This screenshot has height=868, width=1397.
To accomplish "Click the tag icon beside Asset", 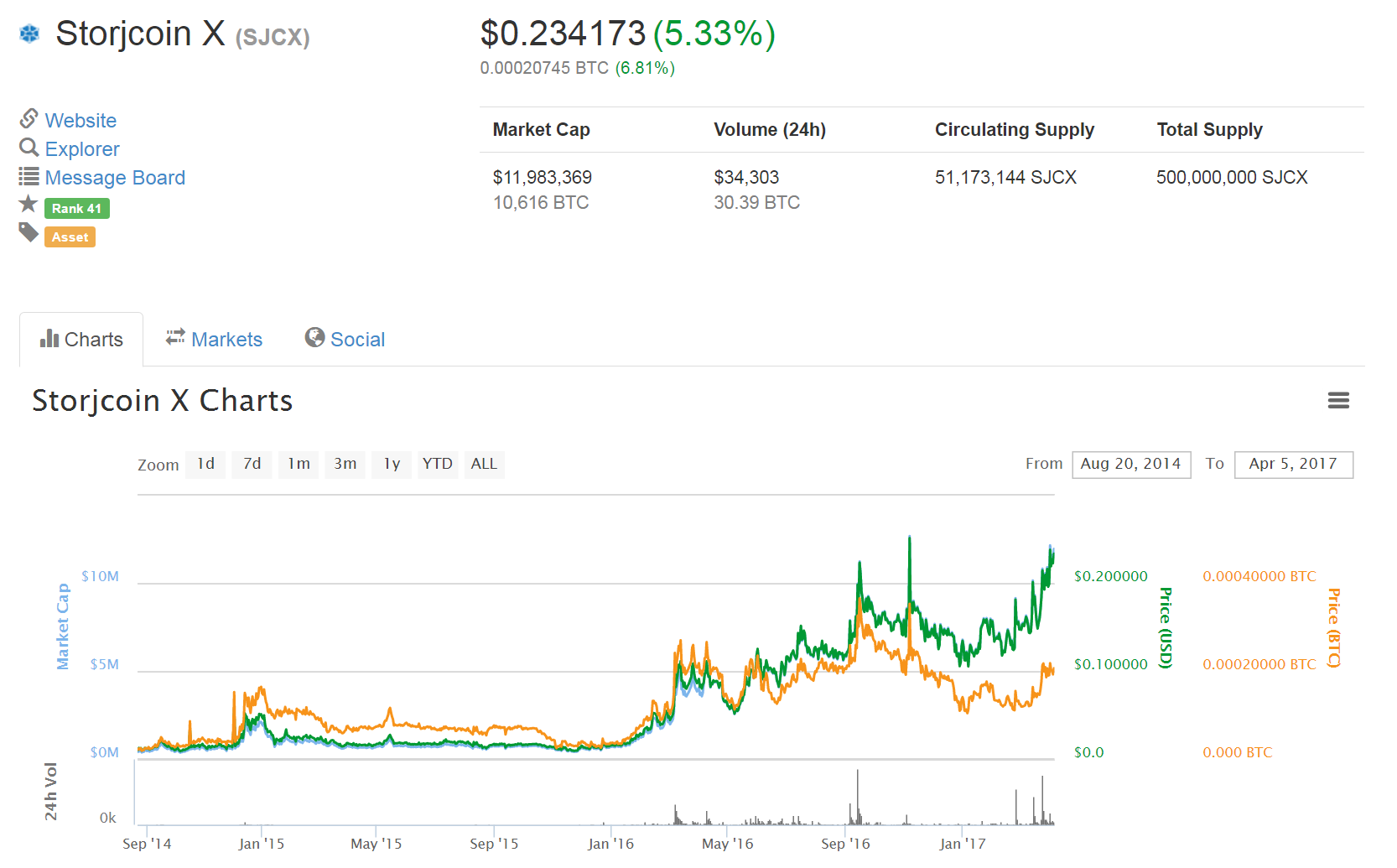I will point(29,232).
